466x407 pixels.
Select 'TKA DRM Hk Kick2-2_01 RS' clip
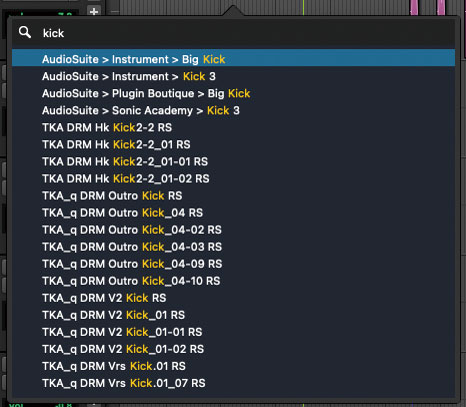click(233, 144)
